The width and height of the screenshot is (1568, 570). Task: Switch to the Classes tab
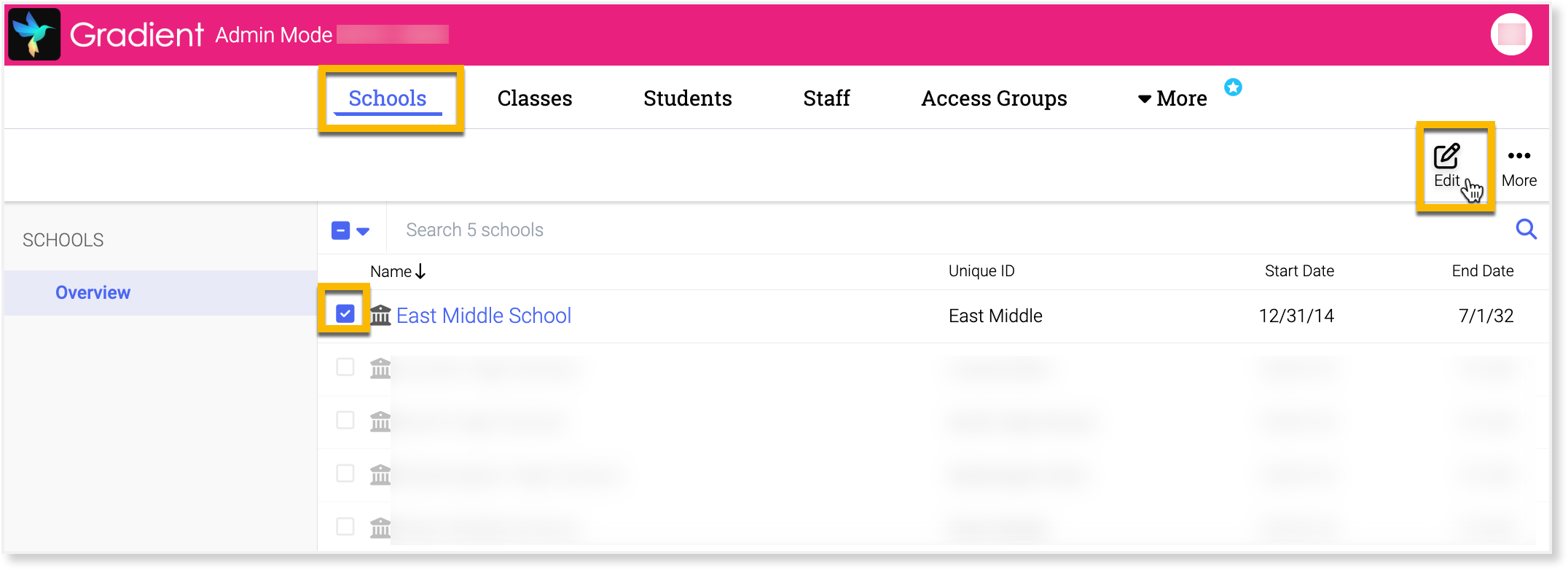tap(535, 98)
